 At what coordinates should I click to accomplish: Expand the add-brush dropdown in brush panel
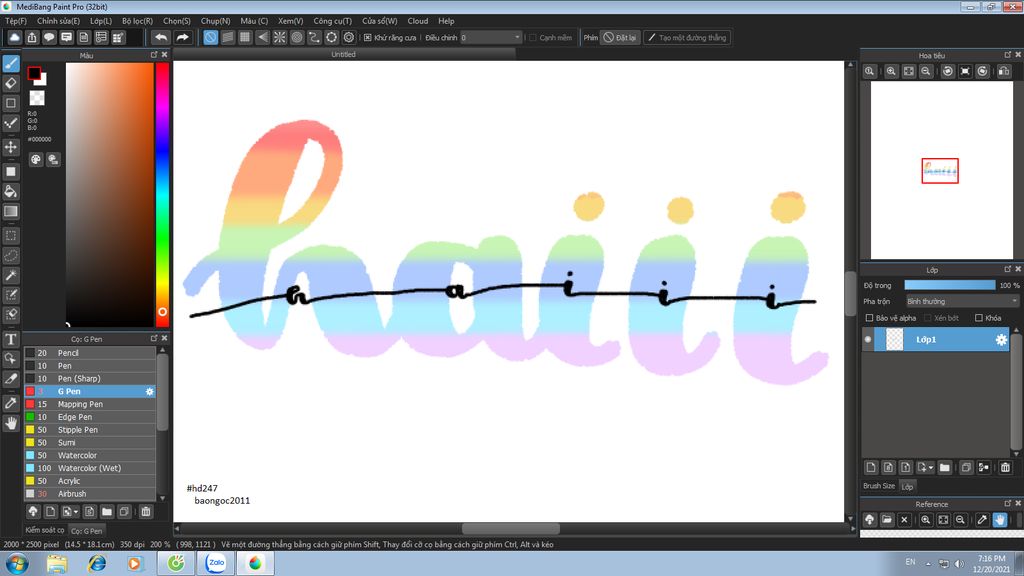point(76,512)
